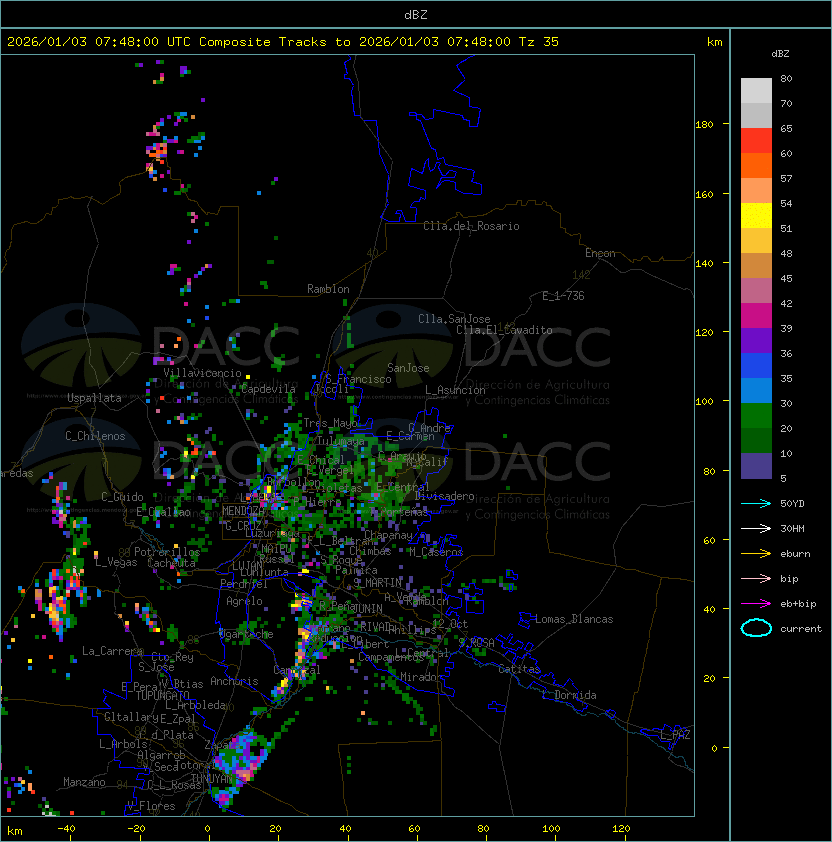Select the light gray 70-80 dBZ color swatch
Viewport: 832px width, 842px height.
[756, 90]
